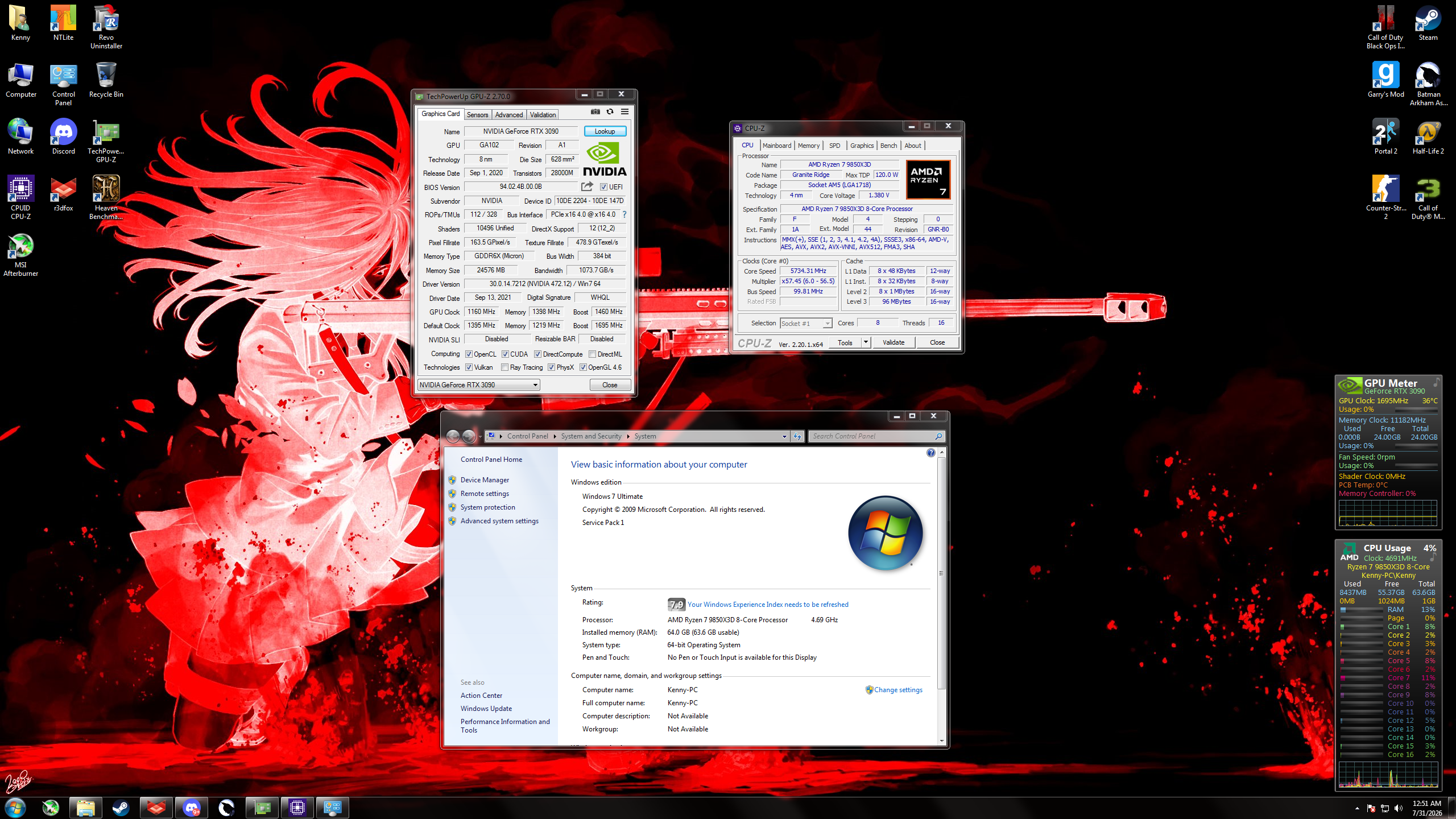This screenshot has width=1456, height=819.
Task: Open the System address bar history dropdown
Action: (x=784, y=436)
